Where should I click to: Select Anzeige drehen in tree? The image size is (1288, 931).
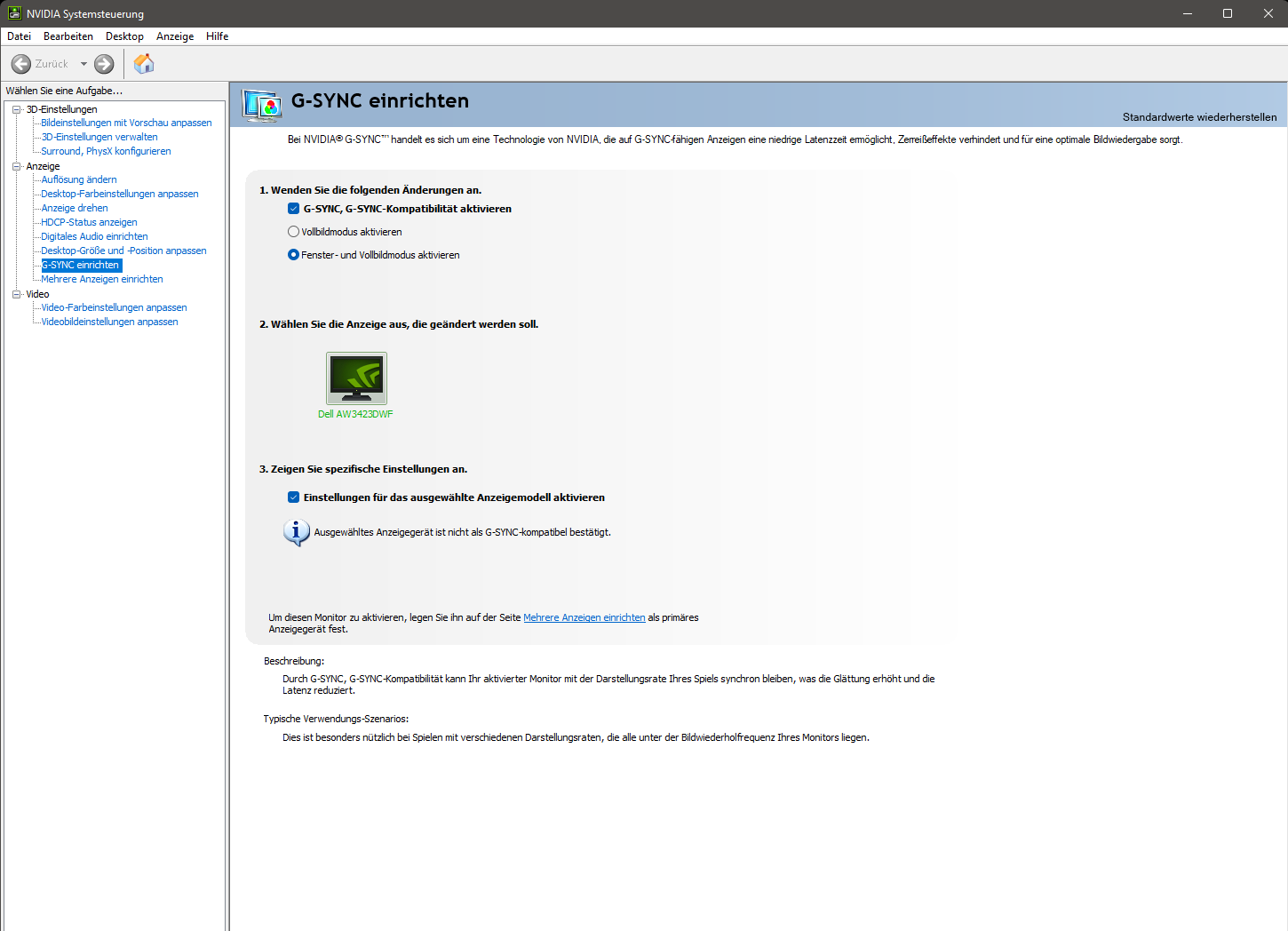(x=75, y=208)
